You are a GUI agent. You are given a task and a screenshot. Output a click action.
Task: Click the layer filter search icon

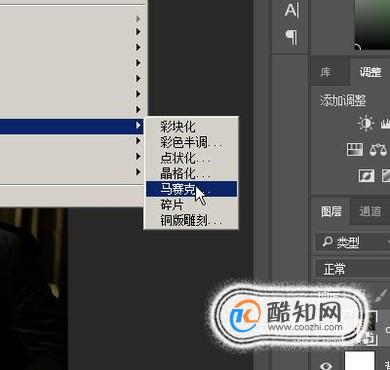tap(327, 242)
